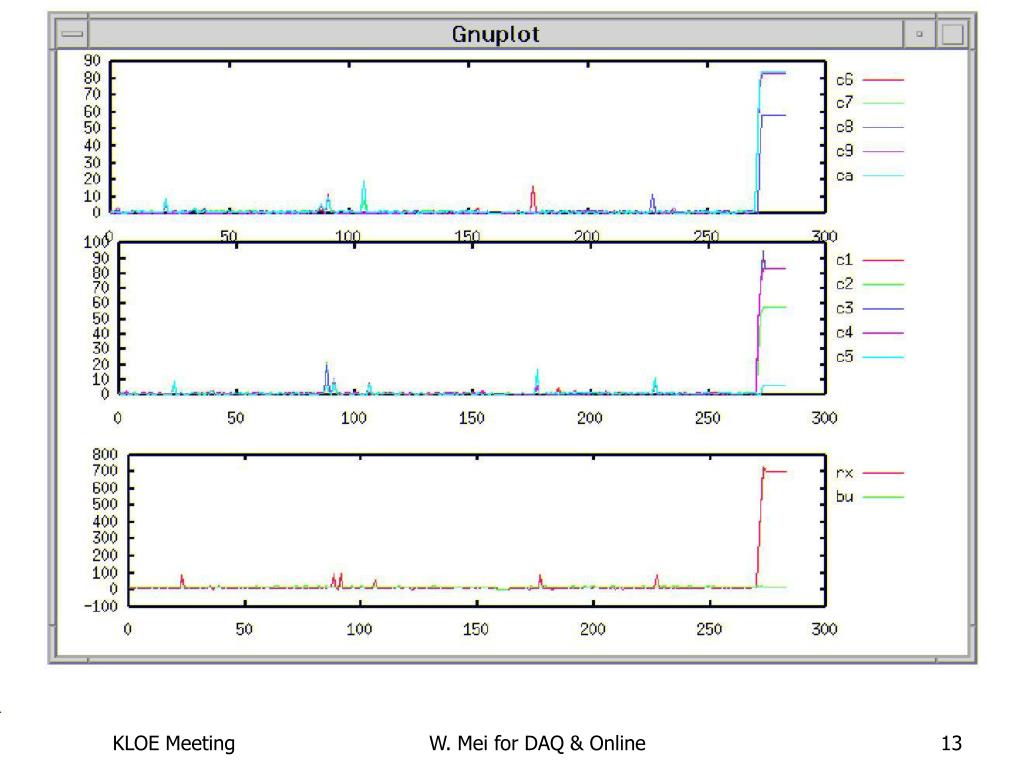Click the blue spike near 90 in middle plot
1024x768 pixels.
click(x=327, y=377)
